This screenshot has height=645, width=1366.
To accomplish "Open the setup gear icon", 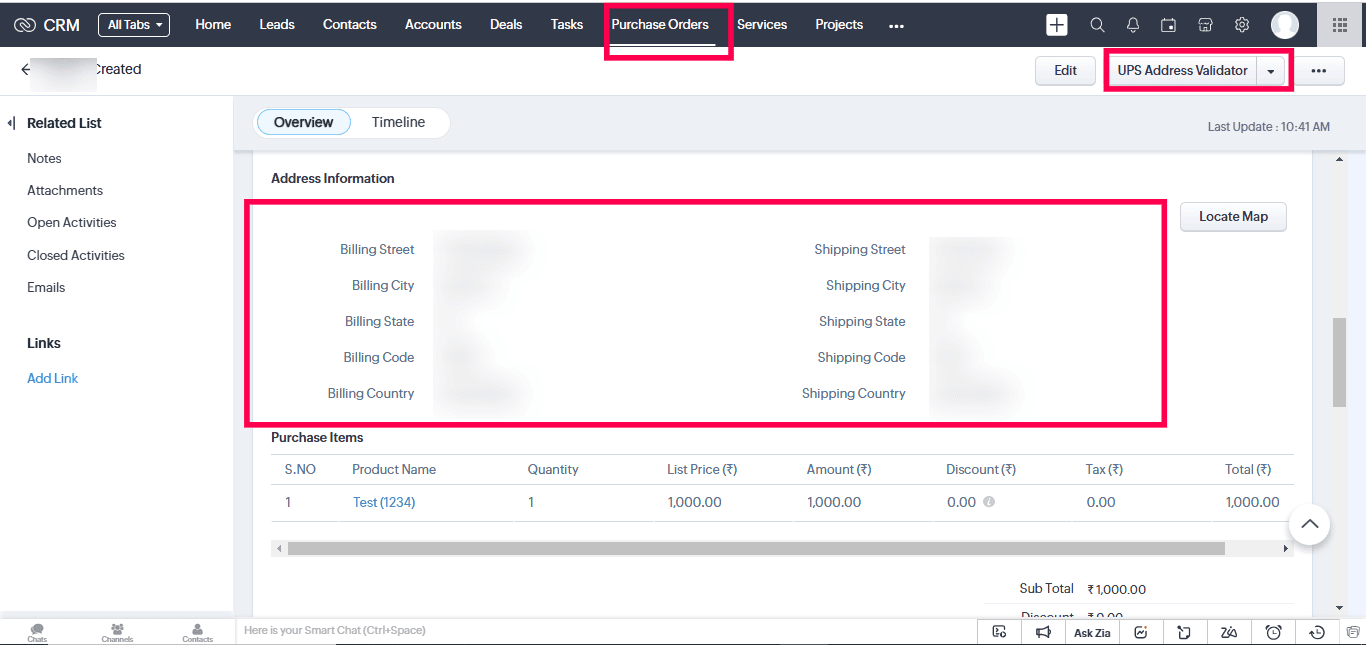I will (1242, 25).
